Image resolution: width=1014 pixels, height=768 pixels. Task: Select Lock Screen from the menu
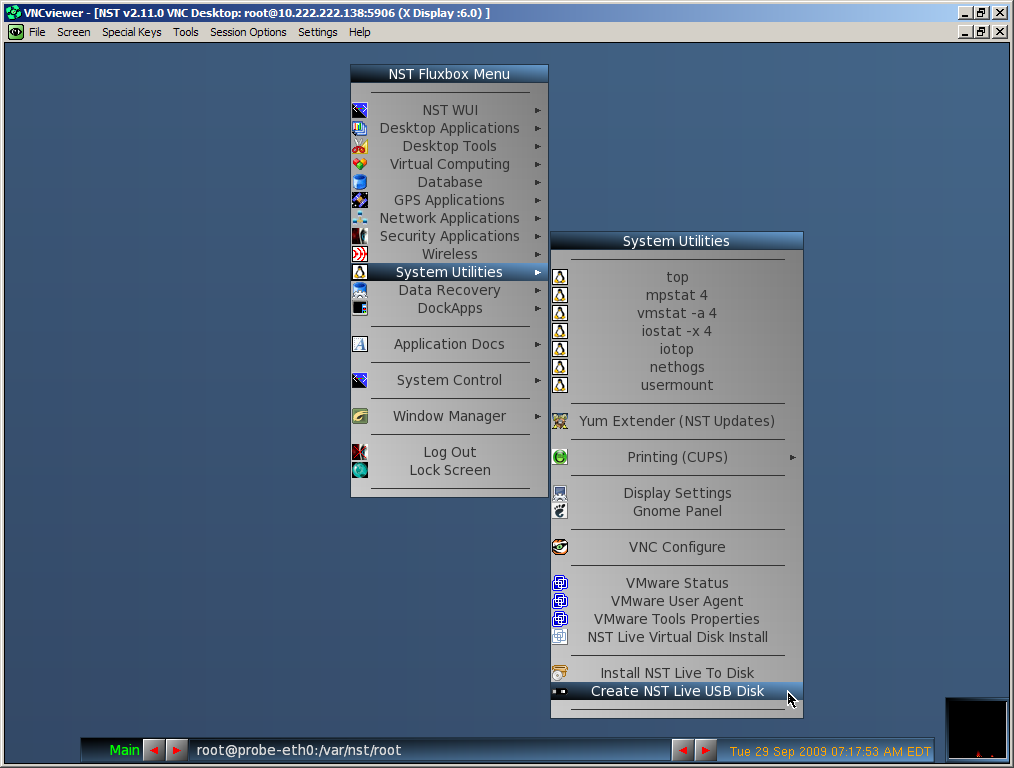449,470
